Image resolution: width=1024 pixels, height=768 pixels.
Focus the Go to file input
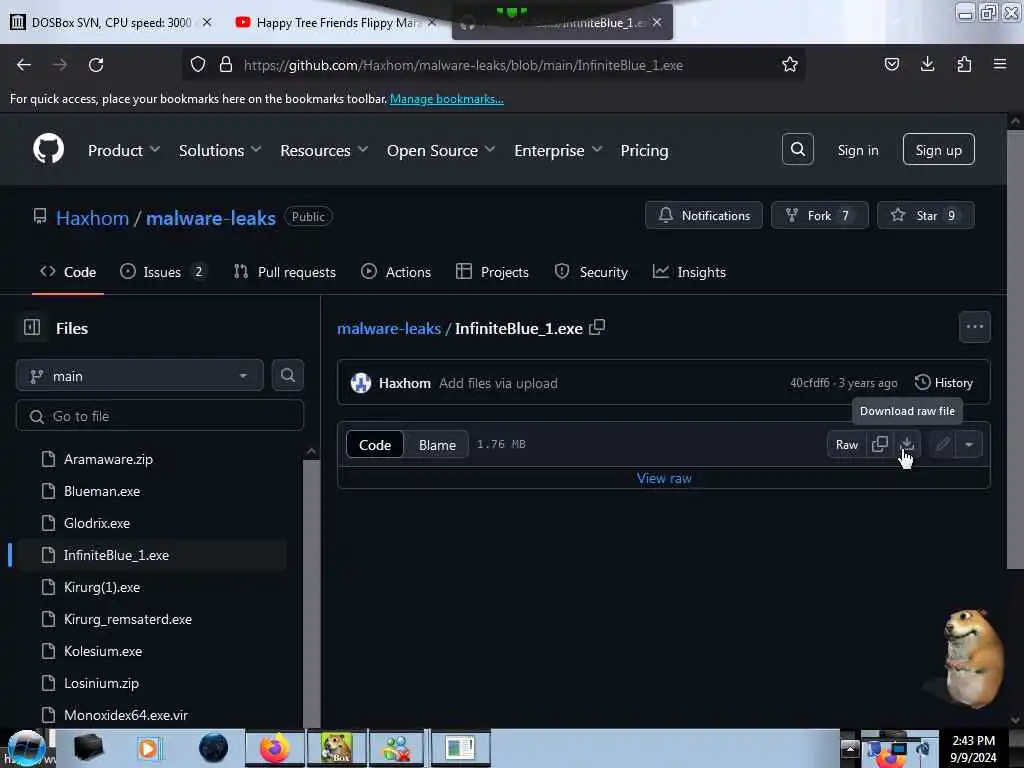pos(159,415)
